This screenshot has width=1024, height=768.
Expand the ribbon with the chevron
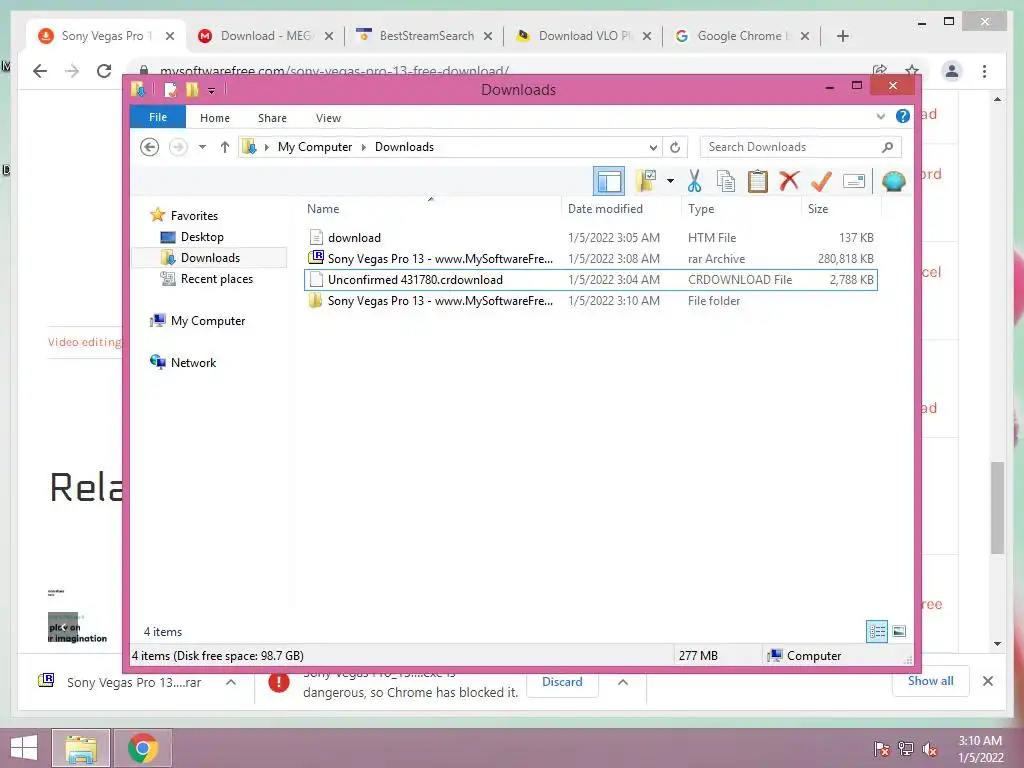pyautogui.click(x=880, y=117)
